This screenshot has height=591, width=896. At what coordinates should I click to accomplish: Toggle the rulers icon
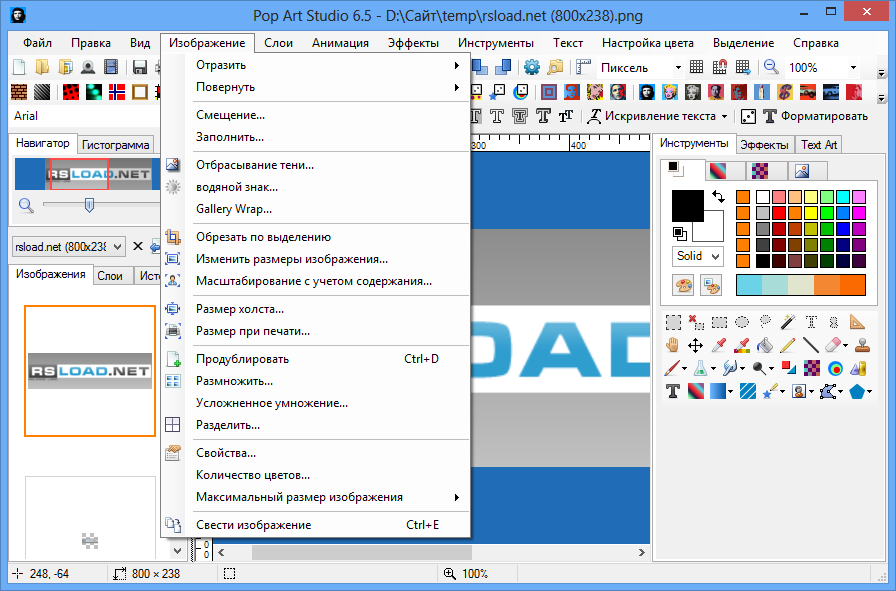582,67
